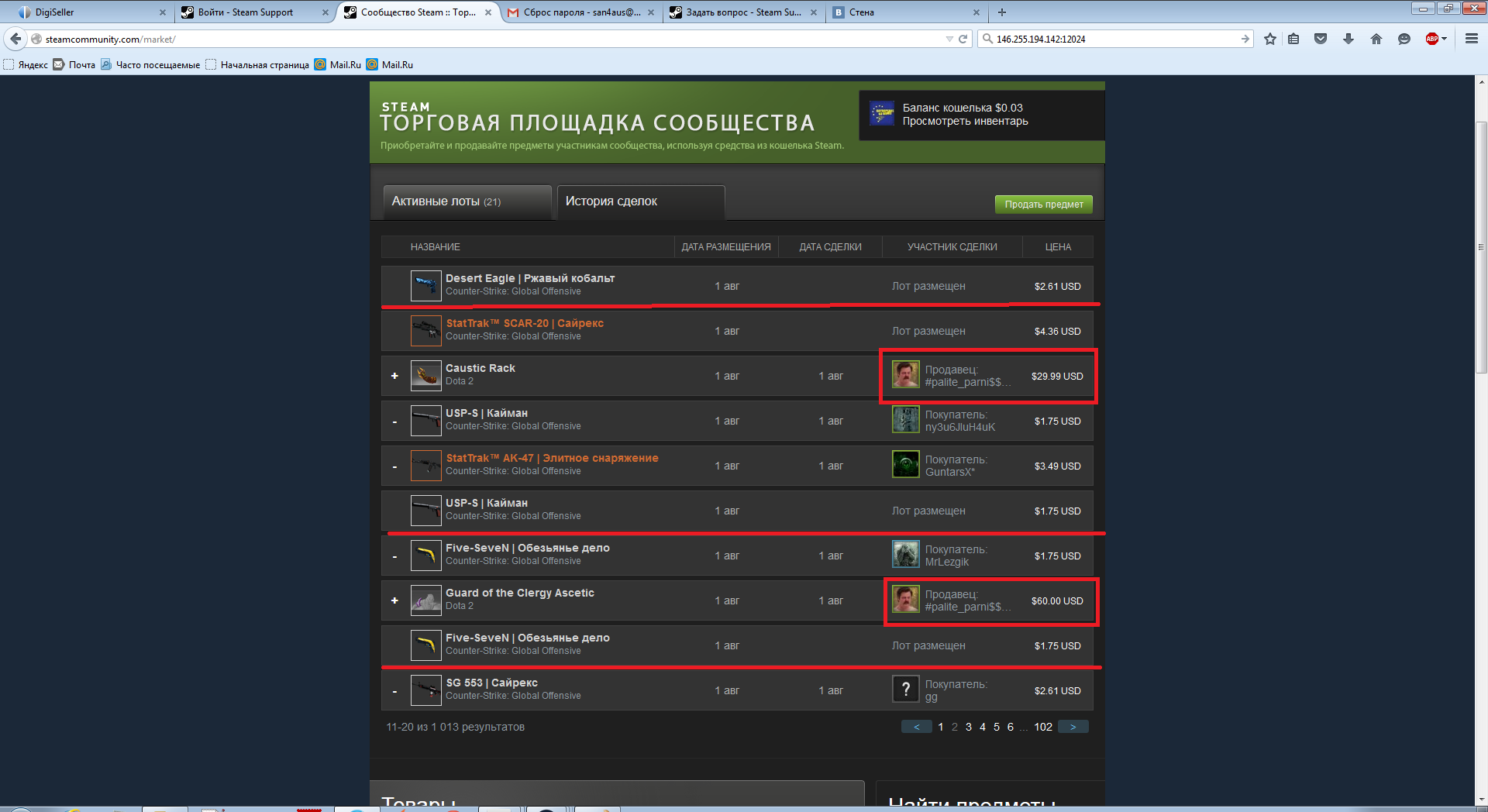The height and width of the screenshot is (812, 1488).
Task: Open the URL history dropdown arrow
Action: point(949,39)
